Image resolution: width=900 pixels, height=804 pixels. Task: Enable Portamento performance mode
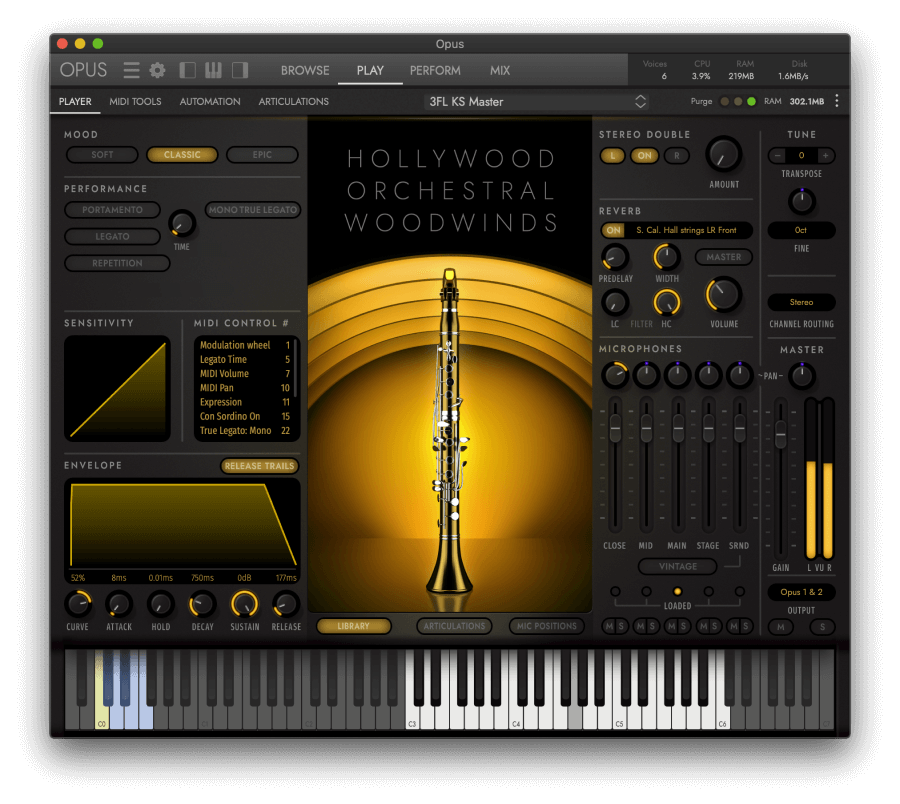coord(112,209)
